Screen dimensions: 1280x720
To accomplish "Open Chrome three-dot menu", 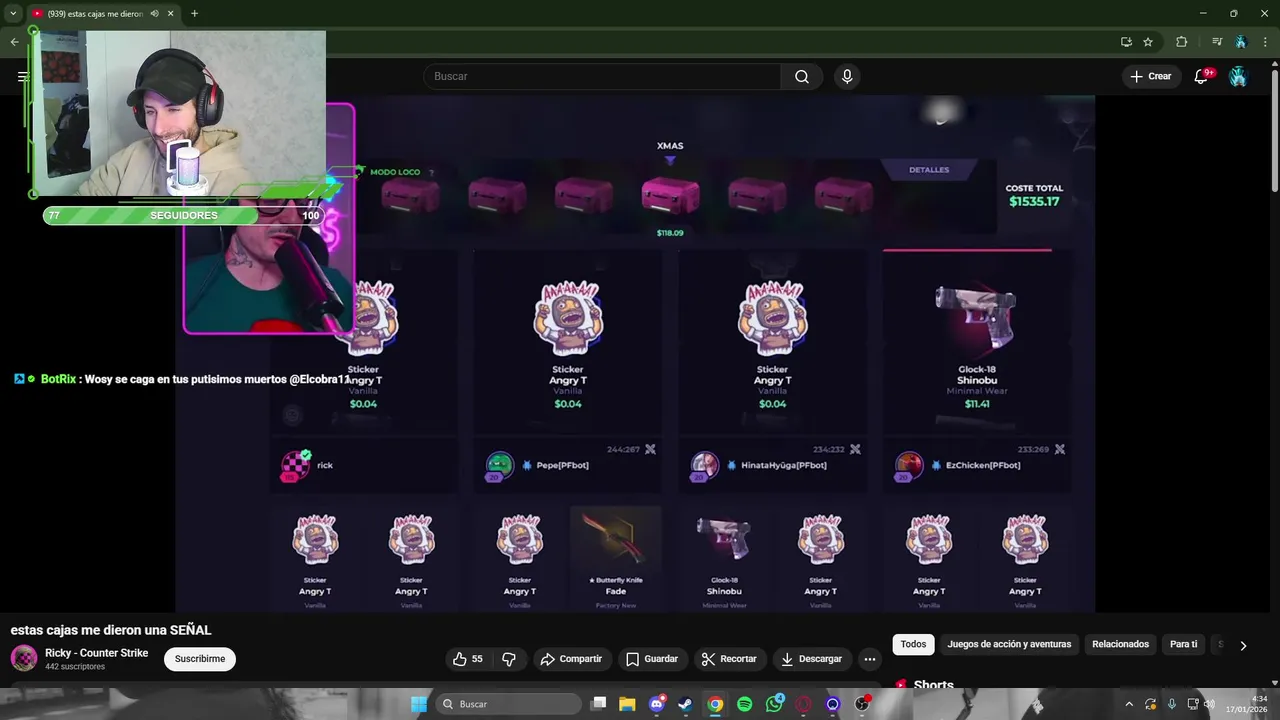I will 1266,42.
